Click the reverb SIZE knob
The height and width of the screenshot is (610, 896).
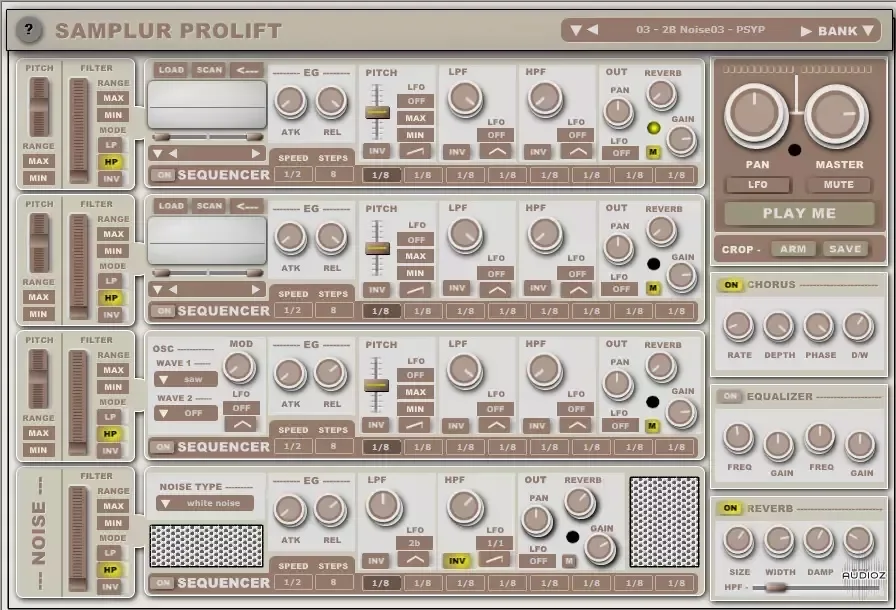coord(739,541)
